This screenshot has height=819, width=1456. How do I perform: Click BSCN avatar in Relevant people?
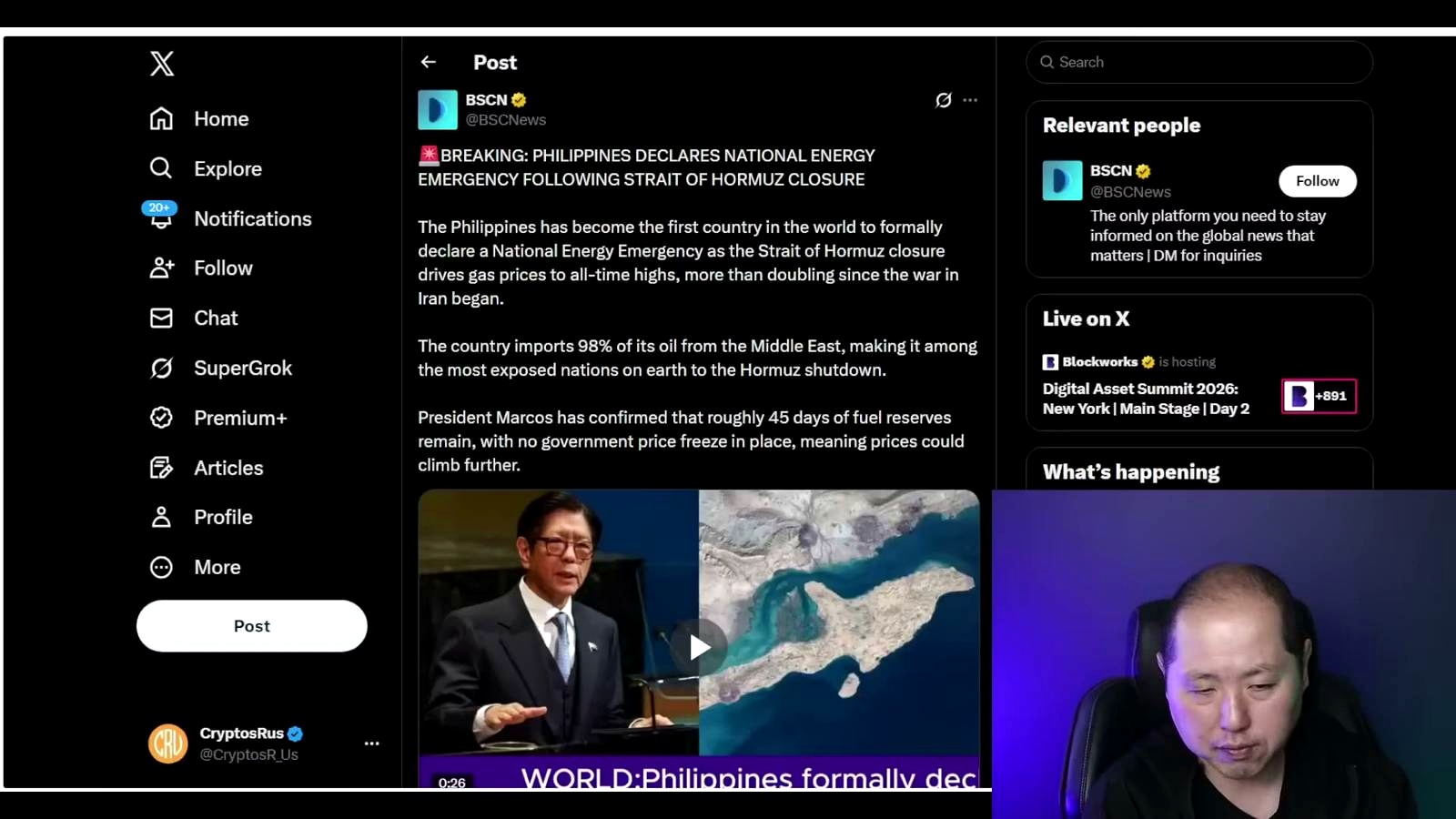click(1063, 181)
